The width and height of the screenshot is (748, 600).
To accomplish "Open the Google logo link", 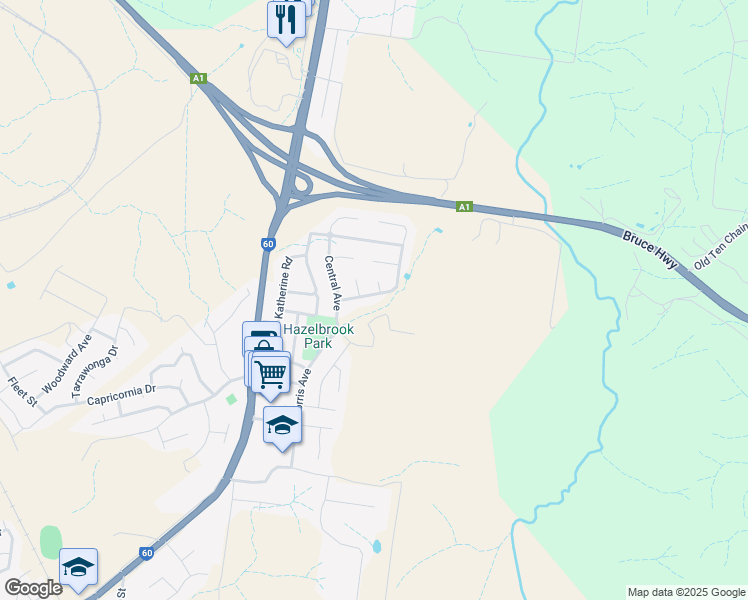I will pyautogui.click(x=33, y=588).
